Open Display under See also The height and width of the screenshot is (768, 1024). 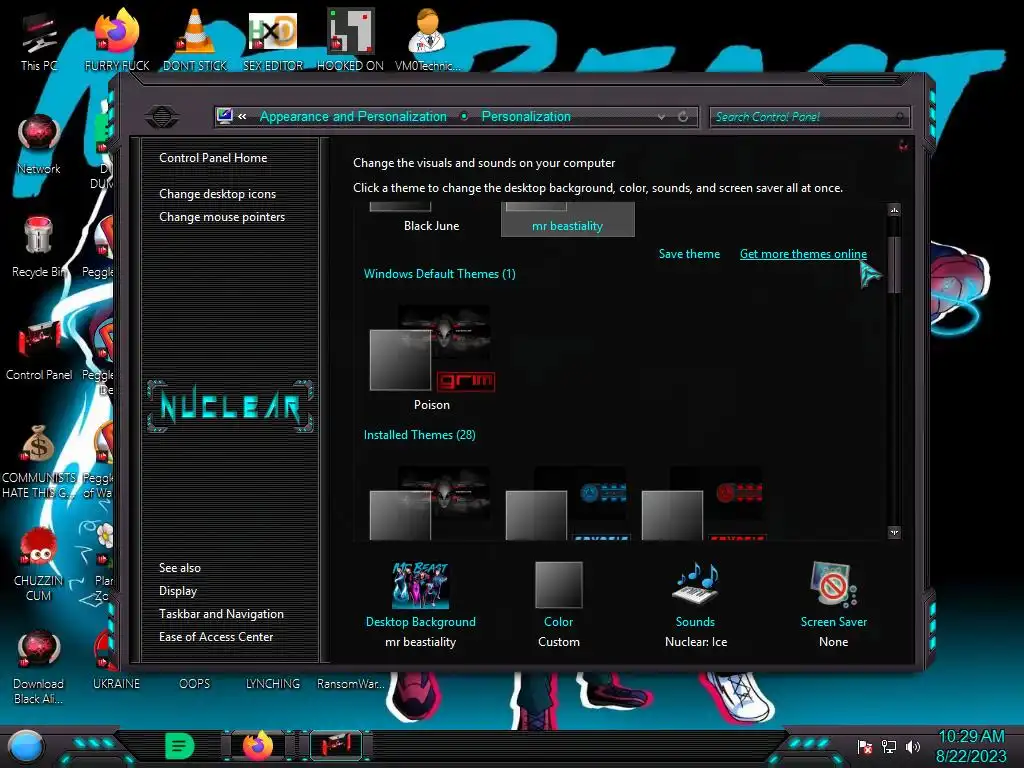point(178,591)
